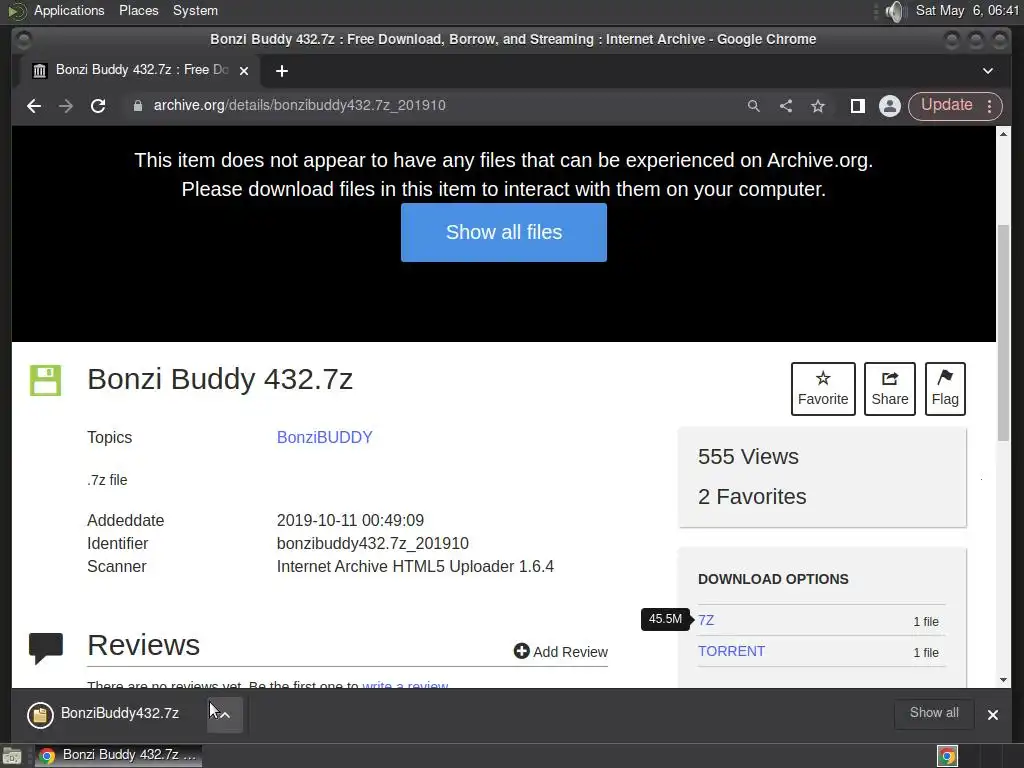
Task: Close the downloads bar
Action: pos(993,714)
